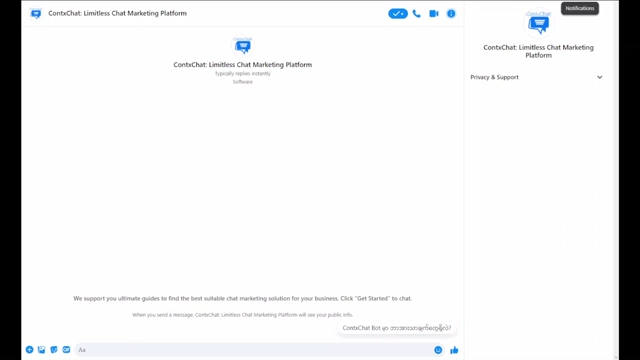
Task: Open the plus more-actions menu
Action: 29,350
